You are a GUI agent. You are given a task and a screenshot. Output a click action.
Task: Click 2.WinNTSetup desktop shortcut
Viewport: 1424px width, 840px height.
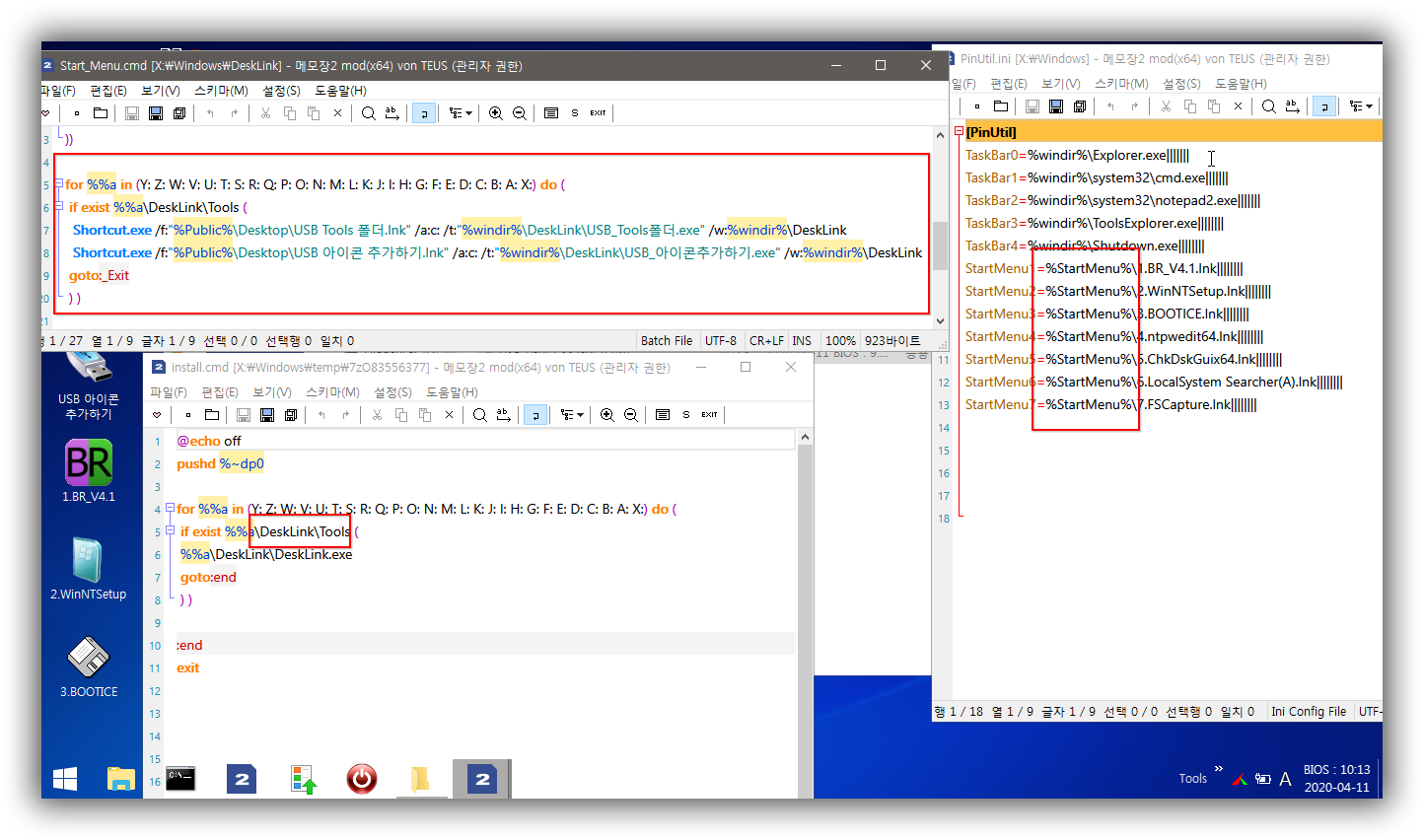pyautogui.click(x=89, y=569)
